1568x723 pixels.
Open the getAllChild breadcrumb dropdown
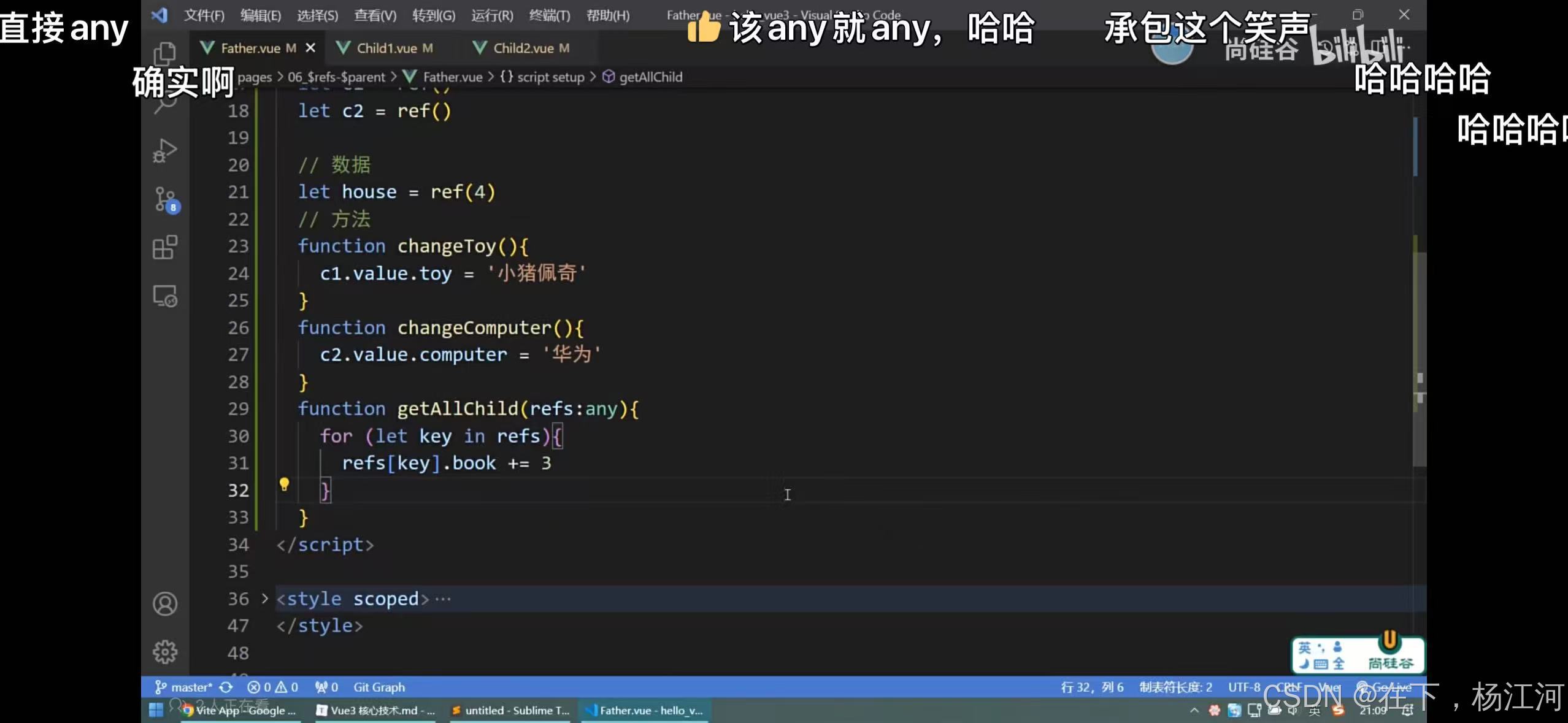tap(650, 77)
